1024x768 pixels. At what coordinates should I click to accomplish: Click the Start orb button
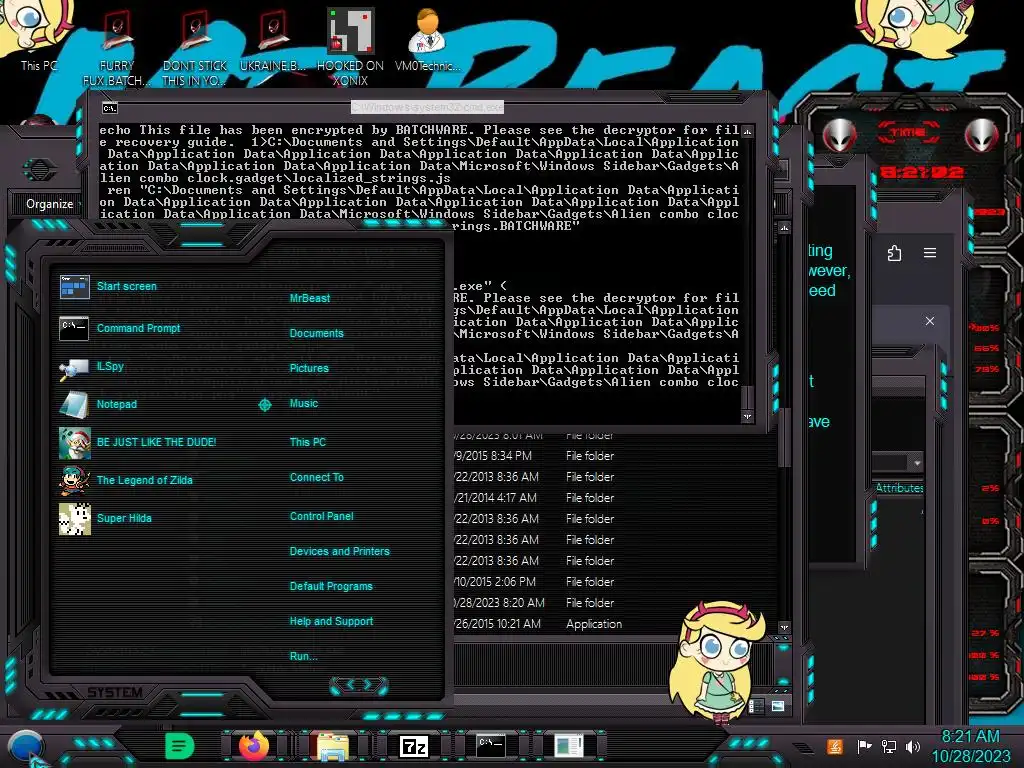tap(26, 747)
